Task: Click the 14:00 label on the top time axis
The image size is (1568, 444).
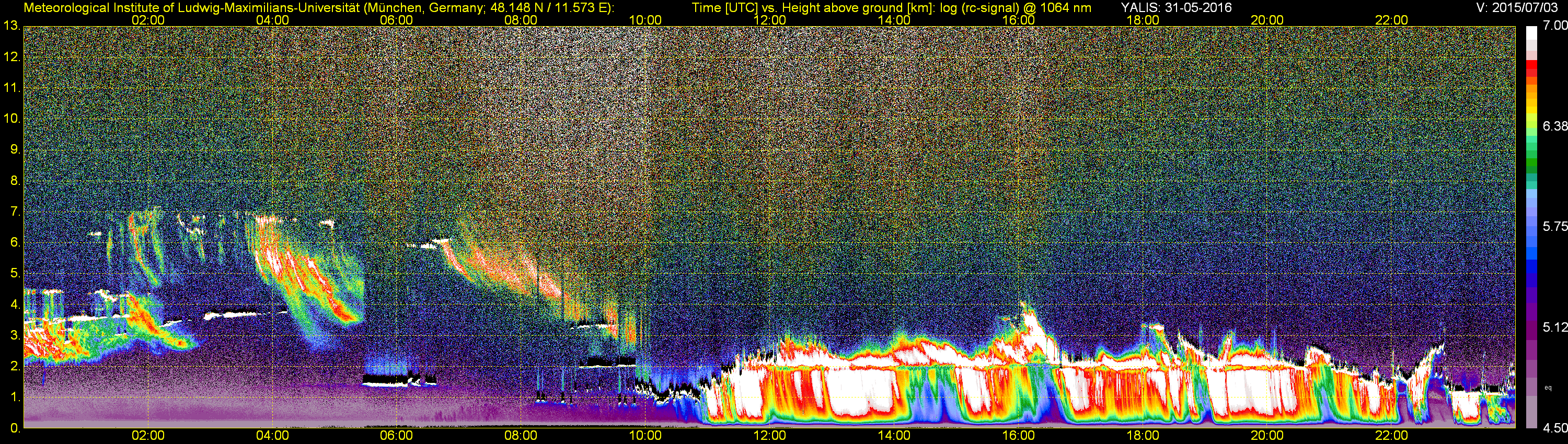Action: [x=894, y=20]
